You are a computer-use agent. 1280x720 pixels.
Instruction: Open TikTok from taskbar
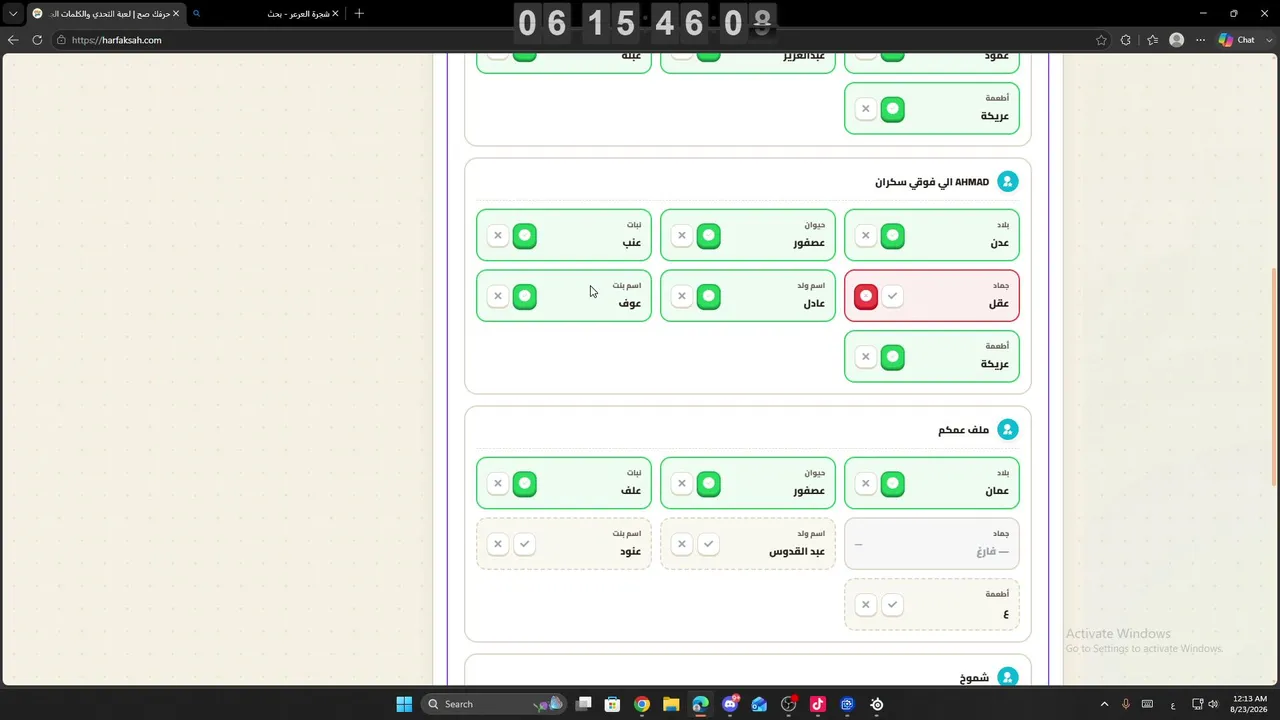818,704
